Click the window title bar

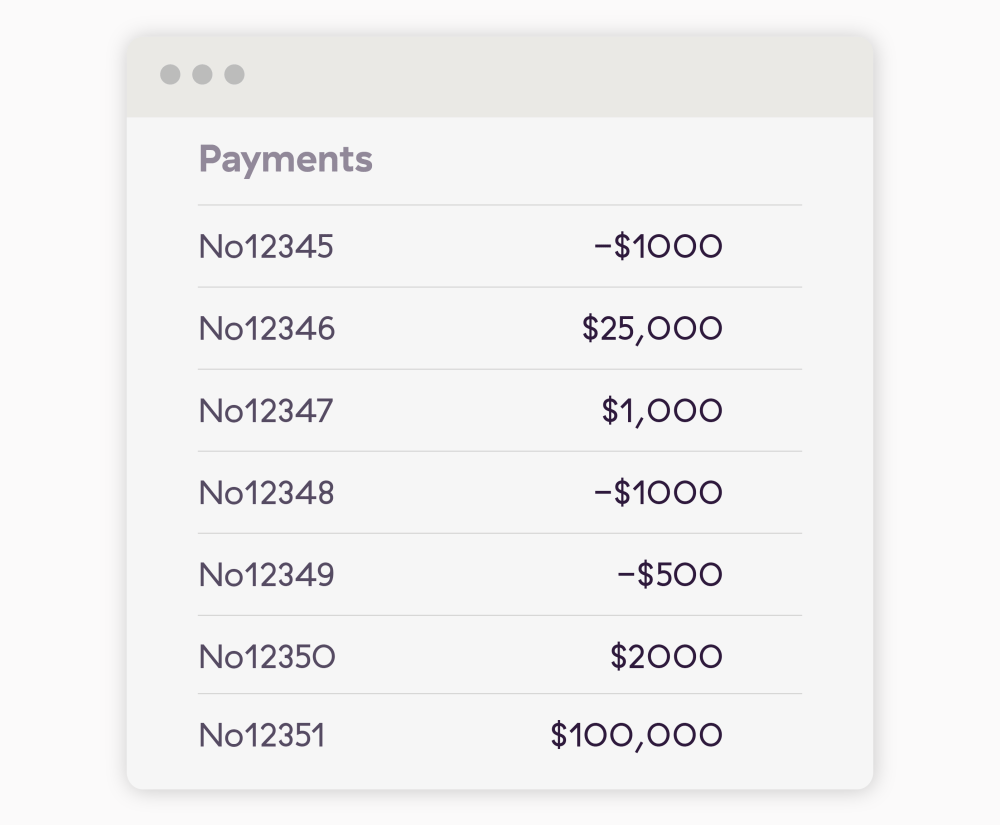tap(500, 77)
